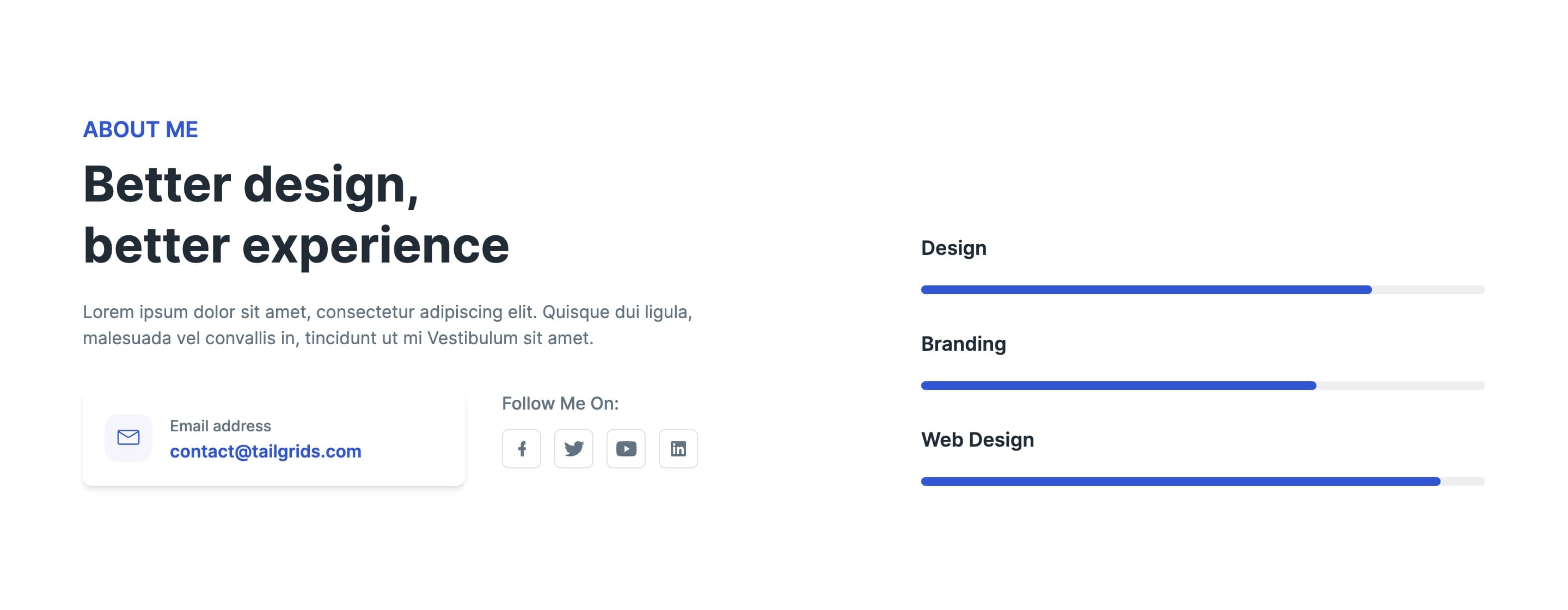Click the Web Design progress bar
This screenshot has height=610, width=1568.
[x=1203, y=481]
